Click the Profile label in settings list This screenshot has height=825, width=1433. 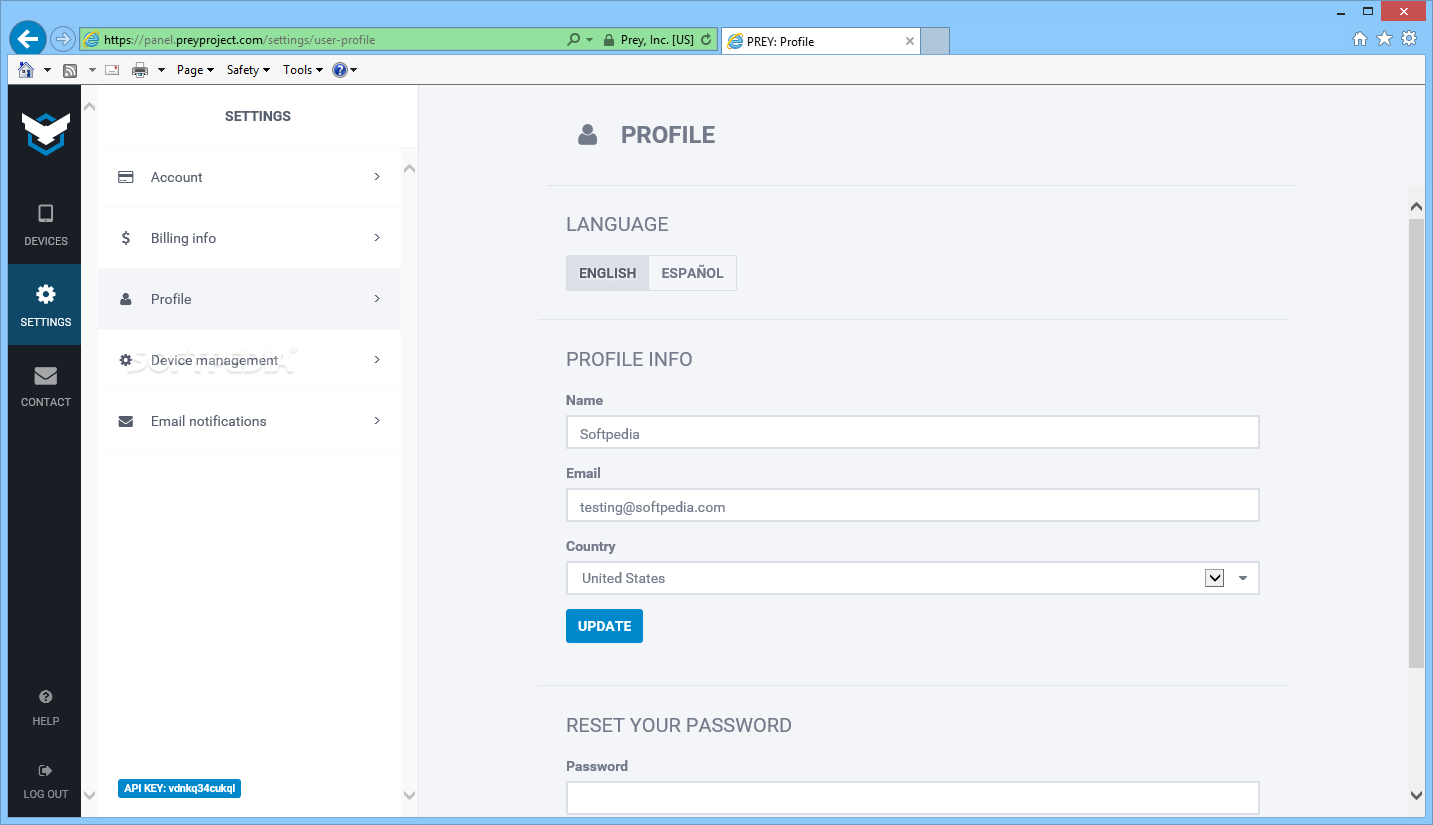click(x=171, y=299)
